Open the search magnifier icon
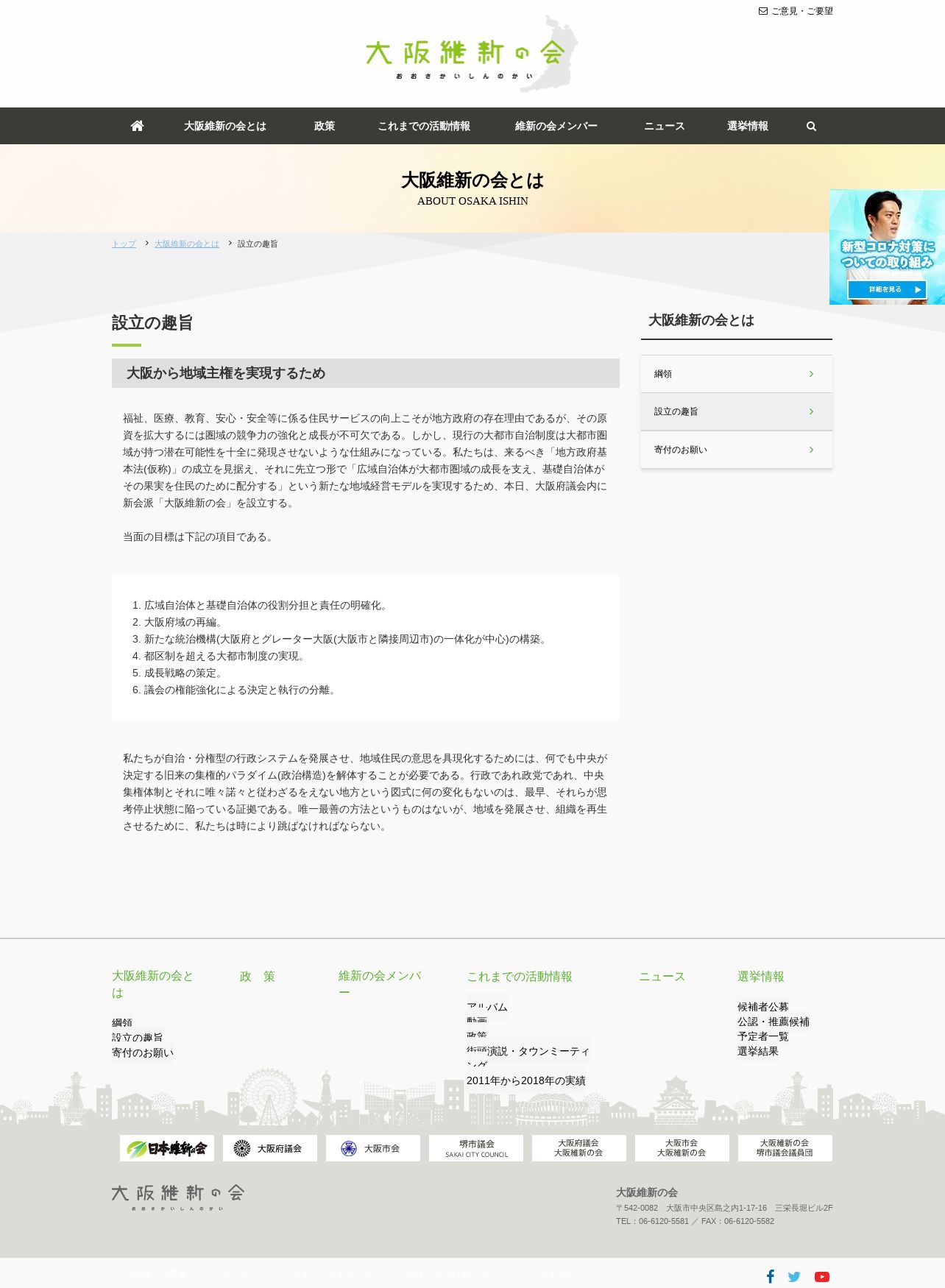945x1288 pixels. 811,127
